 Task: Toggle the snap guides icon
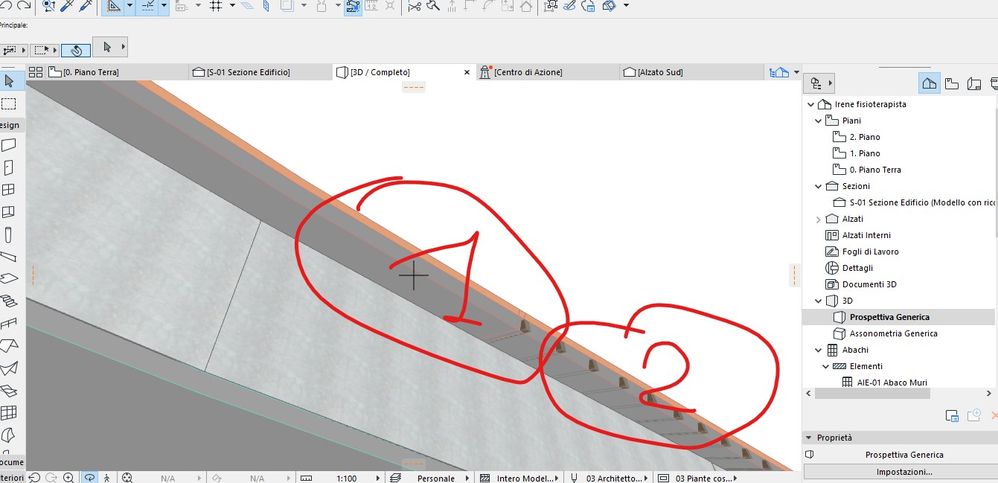[x=148, y=6]
